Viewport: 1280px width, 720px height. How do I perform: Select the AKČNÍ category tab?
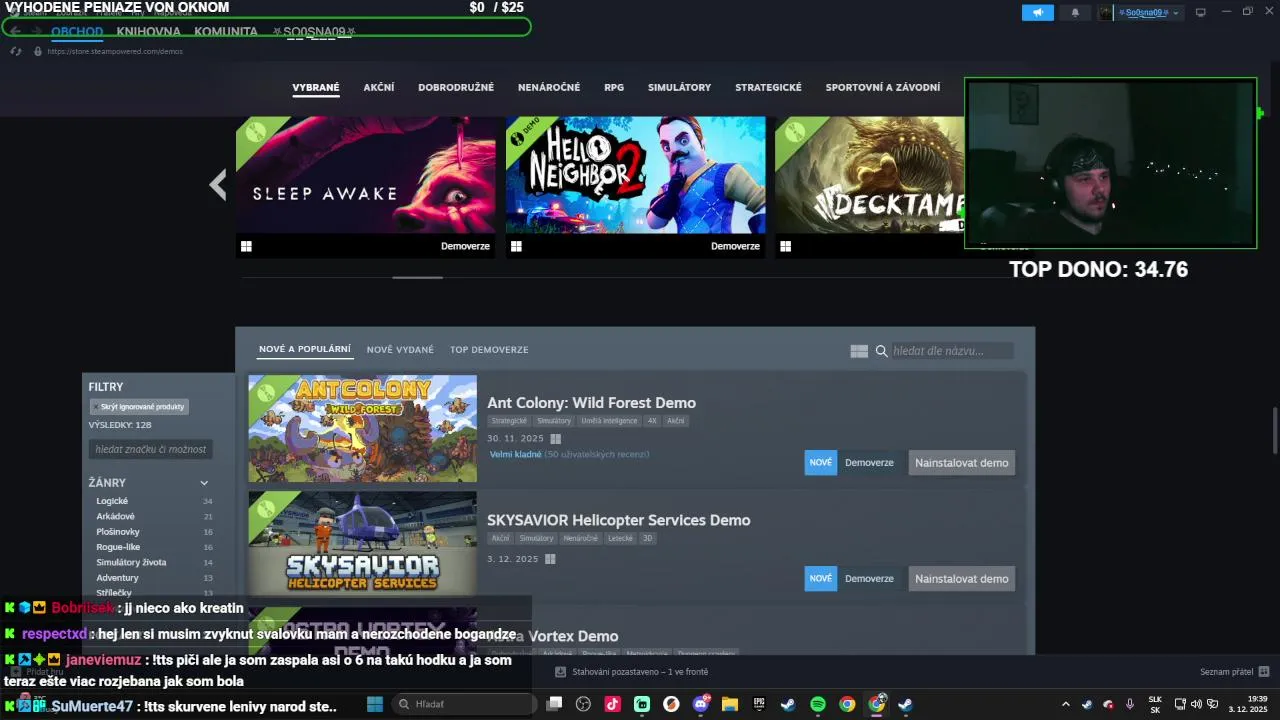[x=379, y=87]
